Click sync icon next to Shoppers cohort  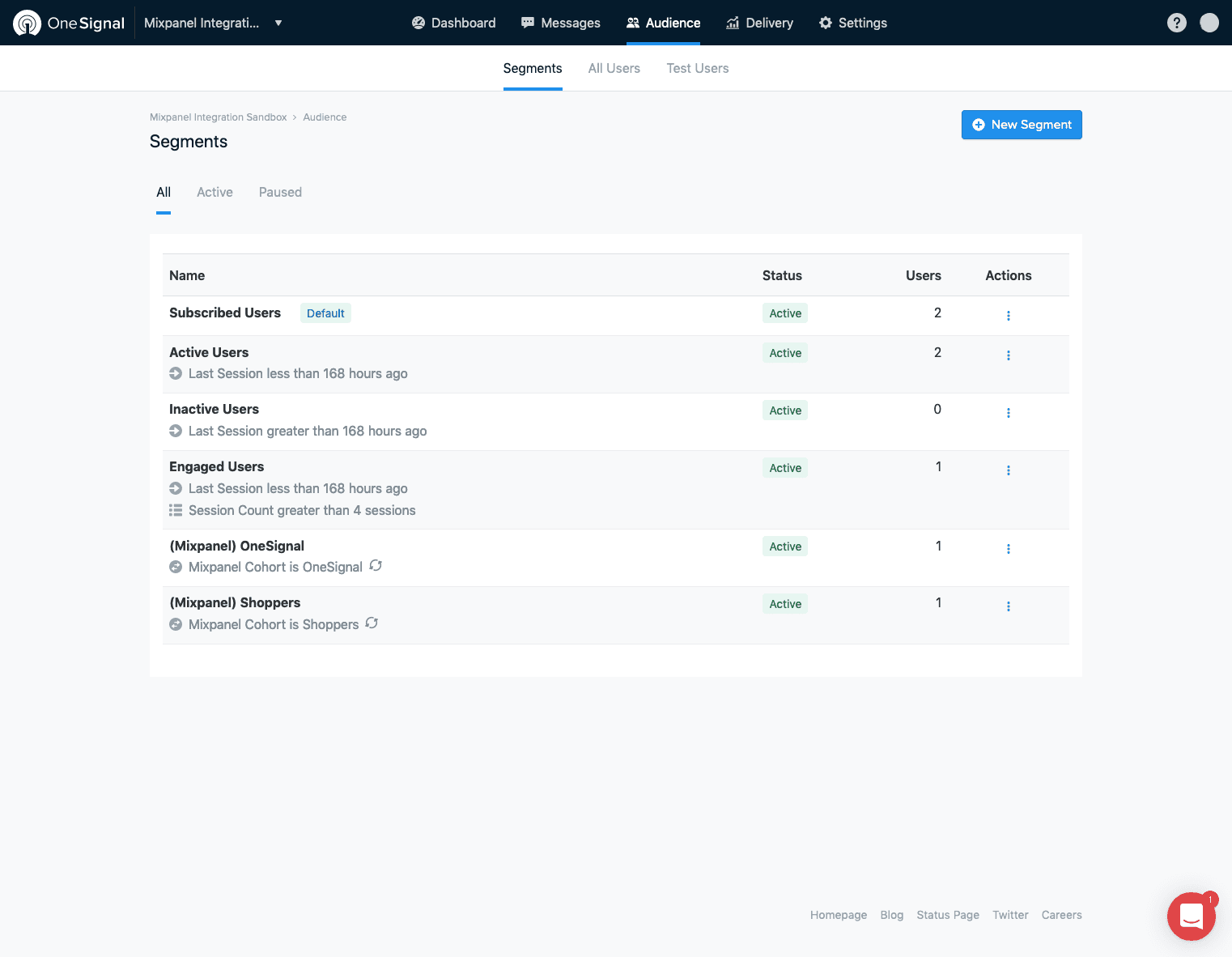point(372,623)
